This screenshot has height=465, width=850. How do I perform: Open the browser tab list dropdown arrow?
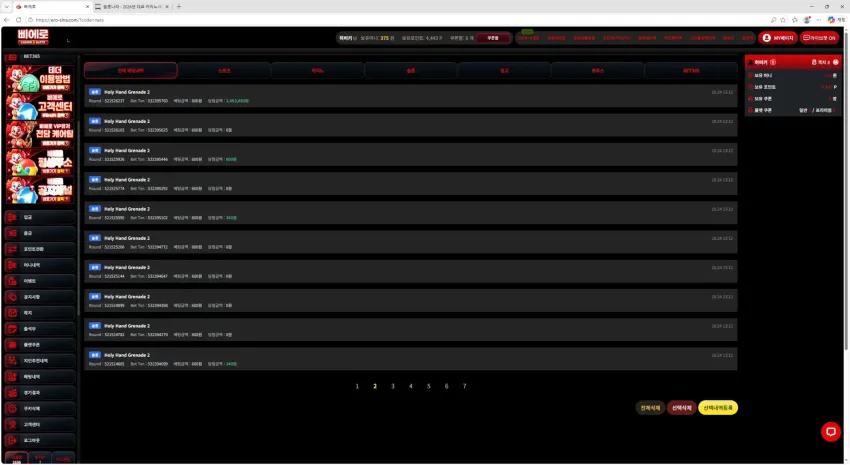pos(7,7)
